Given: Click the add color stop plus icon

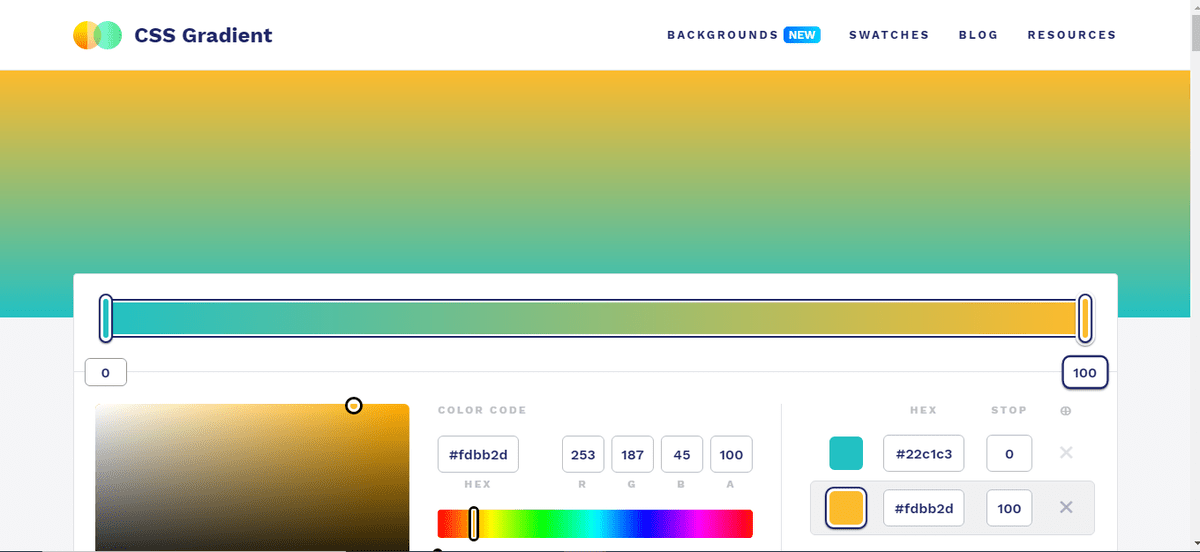Looking at the screenshot, I should coord(1065,410).
